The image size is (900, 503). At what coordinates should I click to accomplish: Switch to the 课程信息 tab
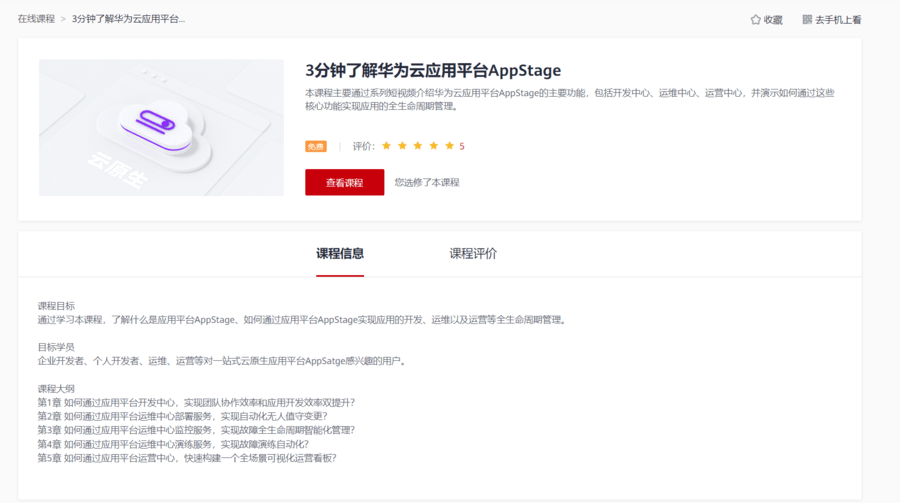pos(340,254)
